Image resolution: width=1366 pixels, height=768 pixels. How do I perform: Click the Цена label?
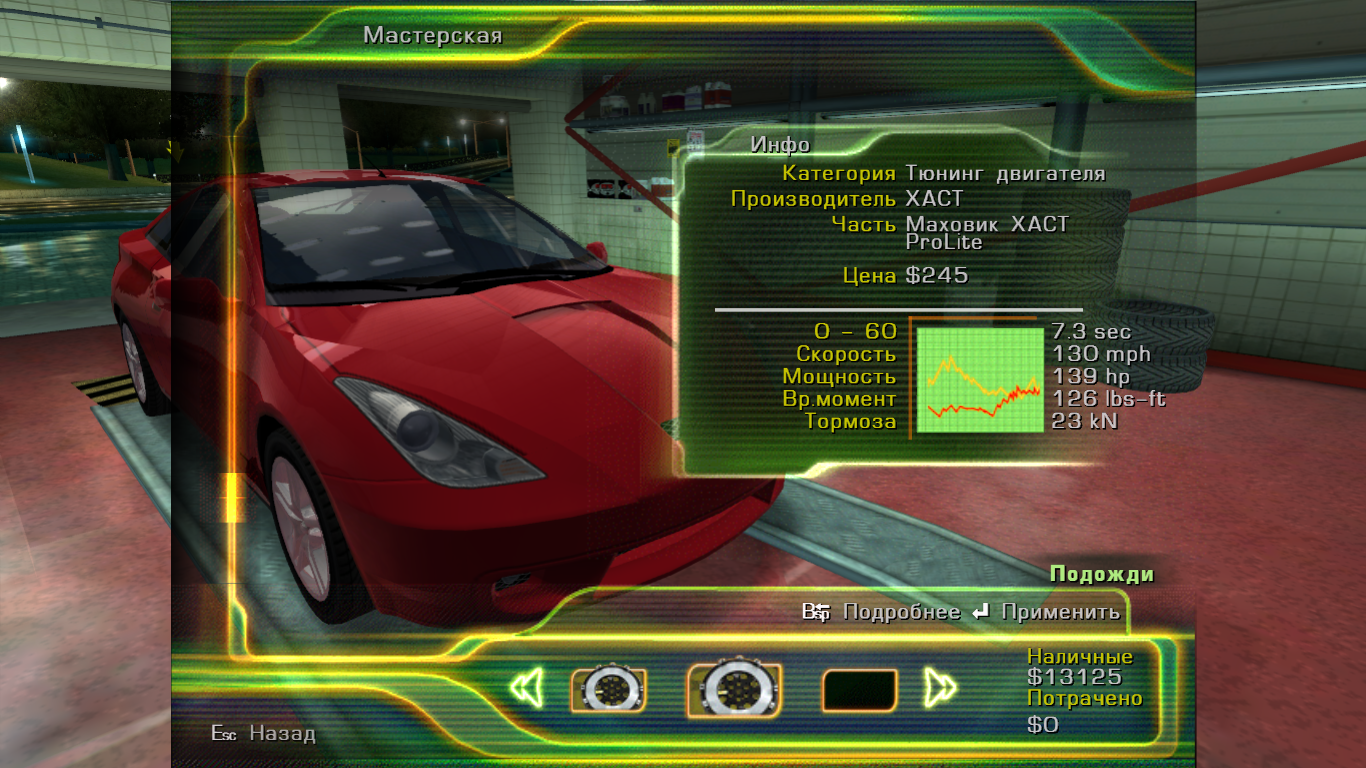[x=870, y=276]
